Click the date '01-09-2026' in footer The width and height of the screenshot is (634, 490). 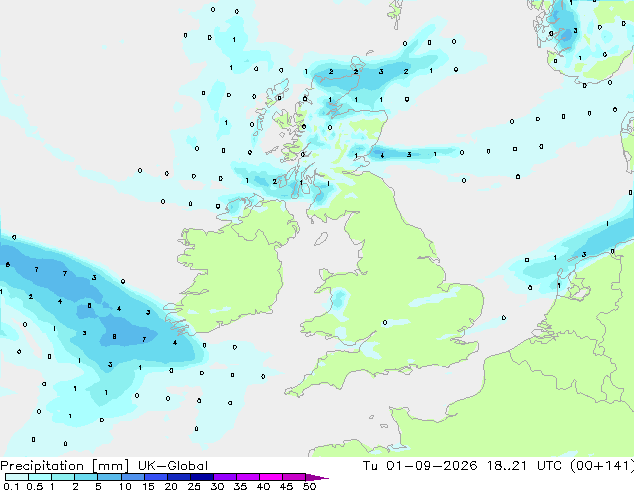click(431, 466)
